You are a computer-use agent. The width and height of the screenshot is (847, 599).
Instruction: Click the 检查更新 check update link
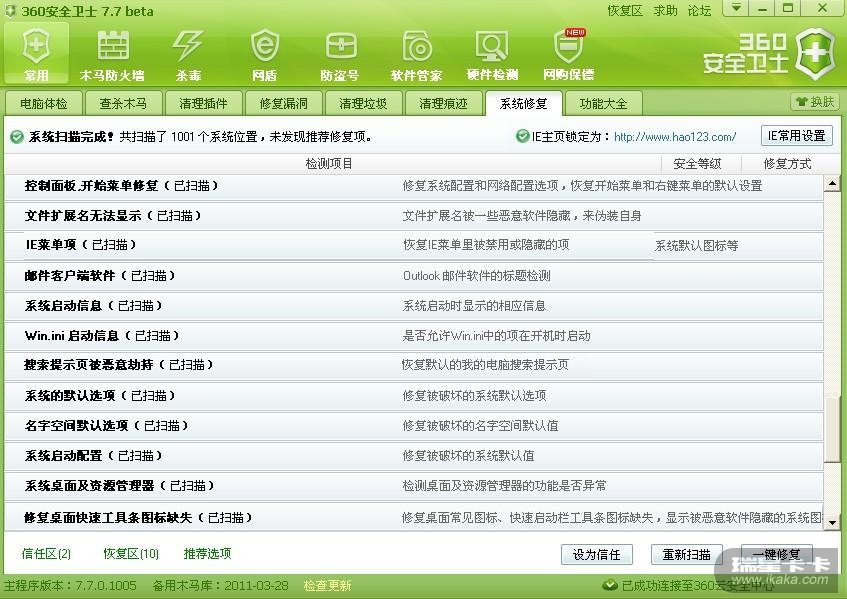pyautogui.click(x=327, y=585)
